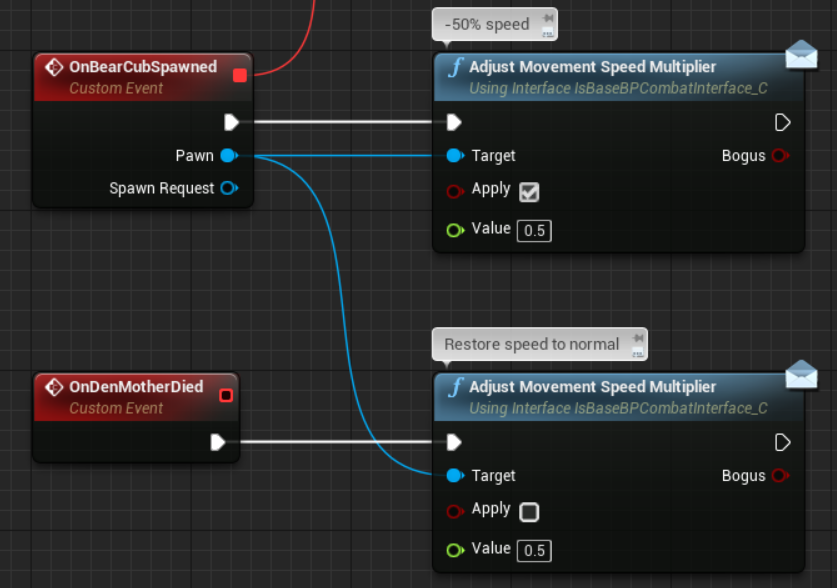Click the OnBearCubSpawned execution output pin

[x=231, y=122]
